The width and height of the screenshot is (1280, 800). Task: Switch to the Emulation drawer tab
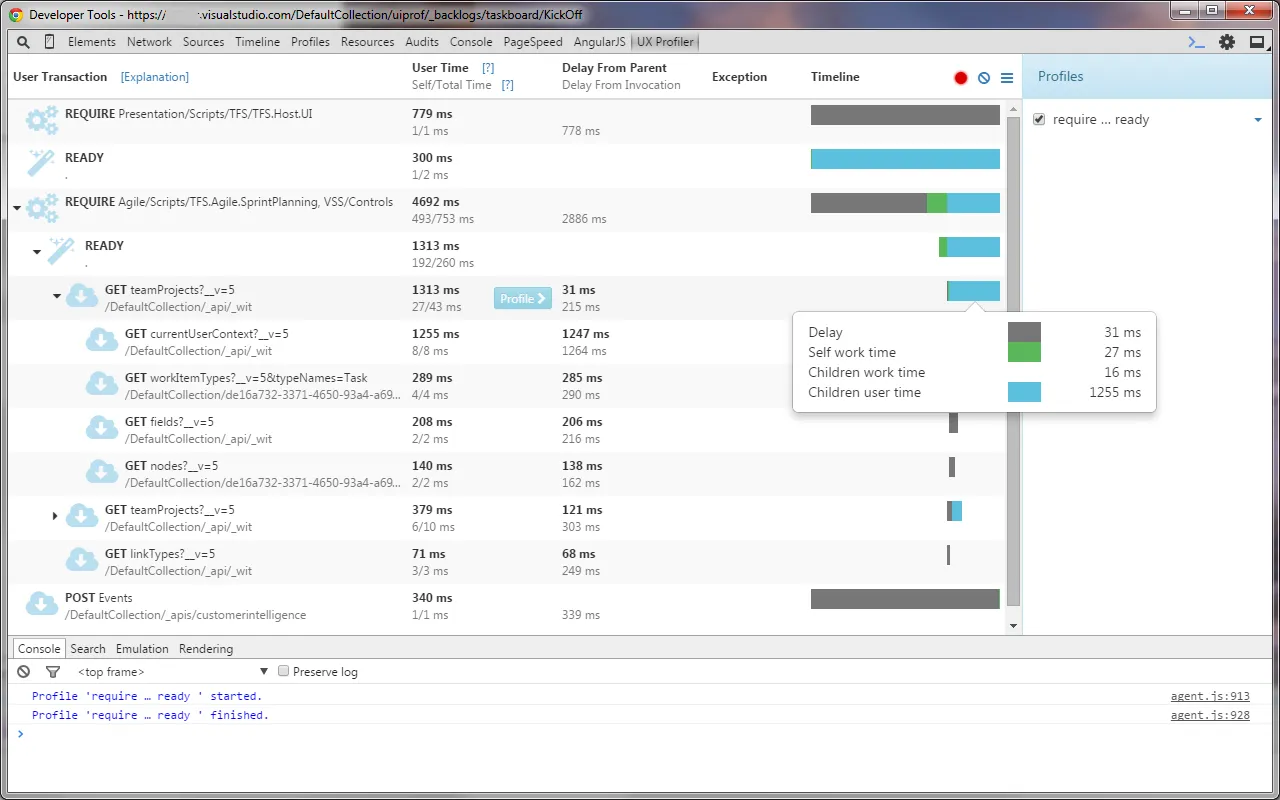[142, 649]
